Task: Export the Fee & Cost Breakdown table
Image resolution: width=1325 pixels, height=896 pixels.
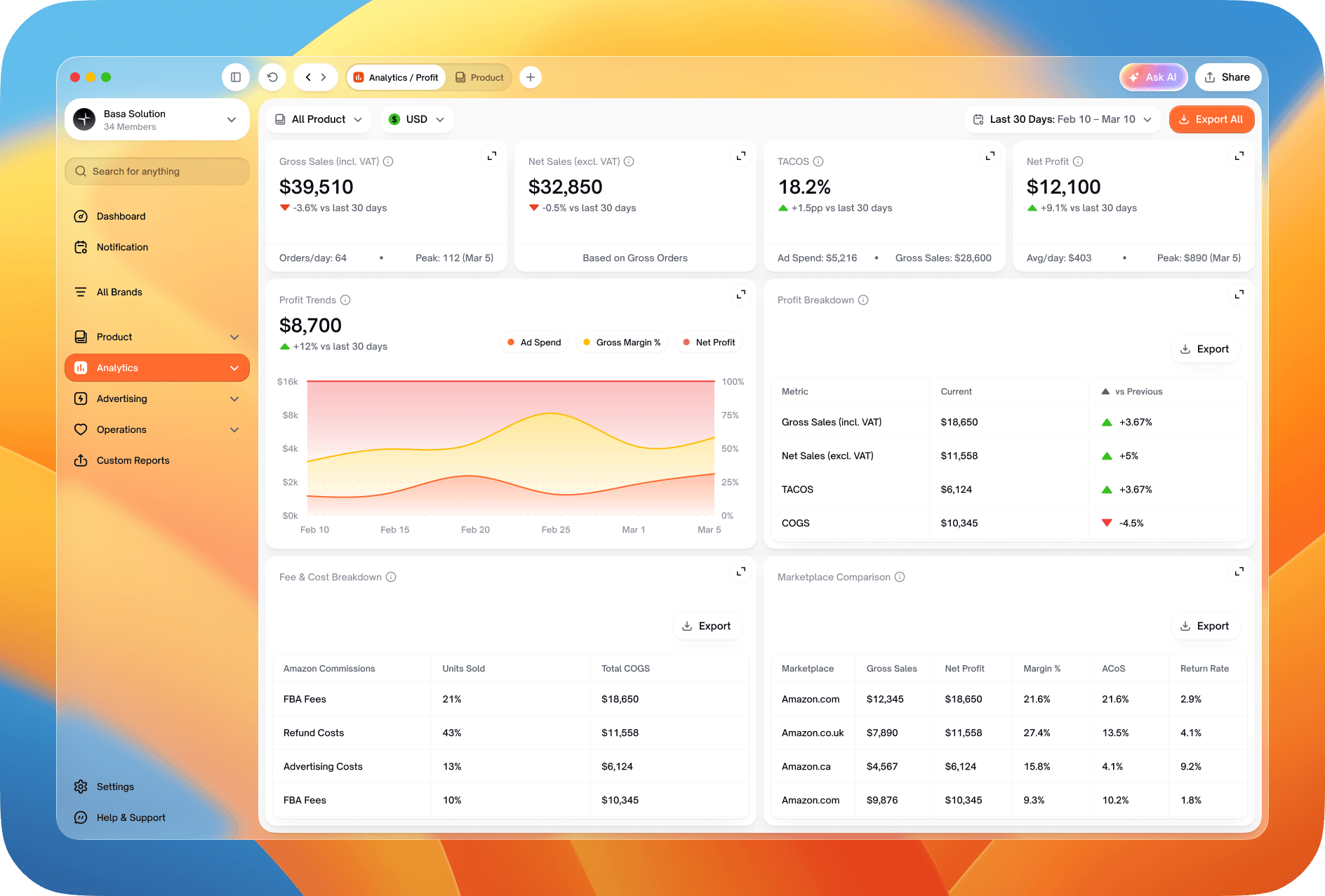Action: coord(707,626)
